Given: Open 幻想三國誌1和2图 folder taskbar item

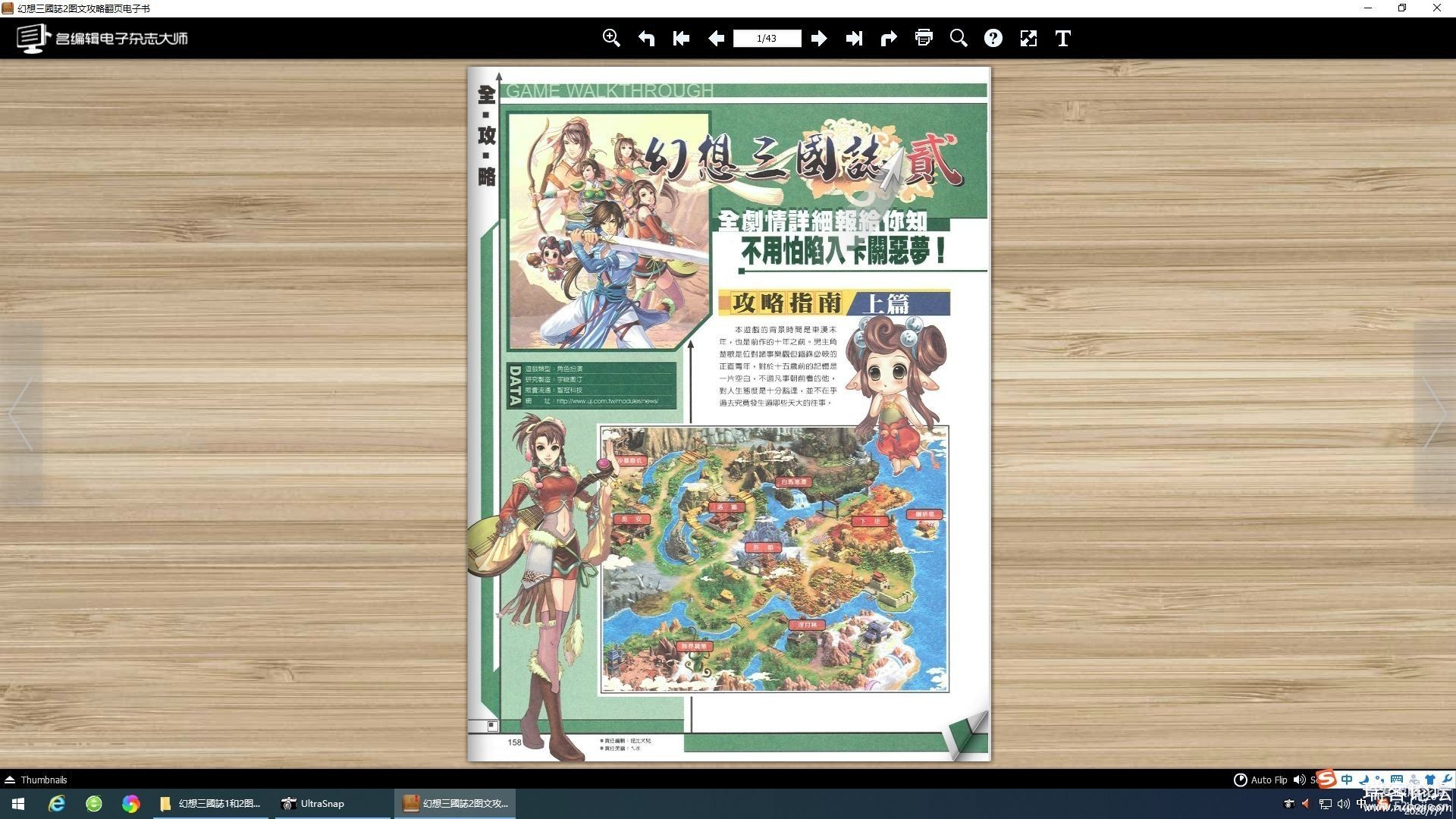Looking at the screenshot, I should (211, 803).
